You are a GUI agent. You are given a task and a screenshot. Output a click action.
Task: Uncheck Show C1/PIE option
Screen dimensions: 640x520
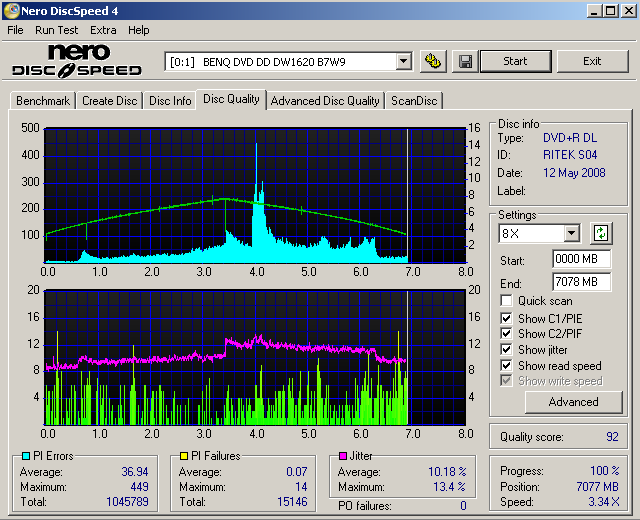tap(506, 318)
